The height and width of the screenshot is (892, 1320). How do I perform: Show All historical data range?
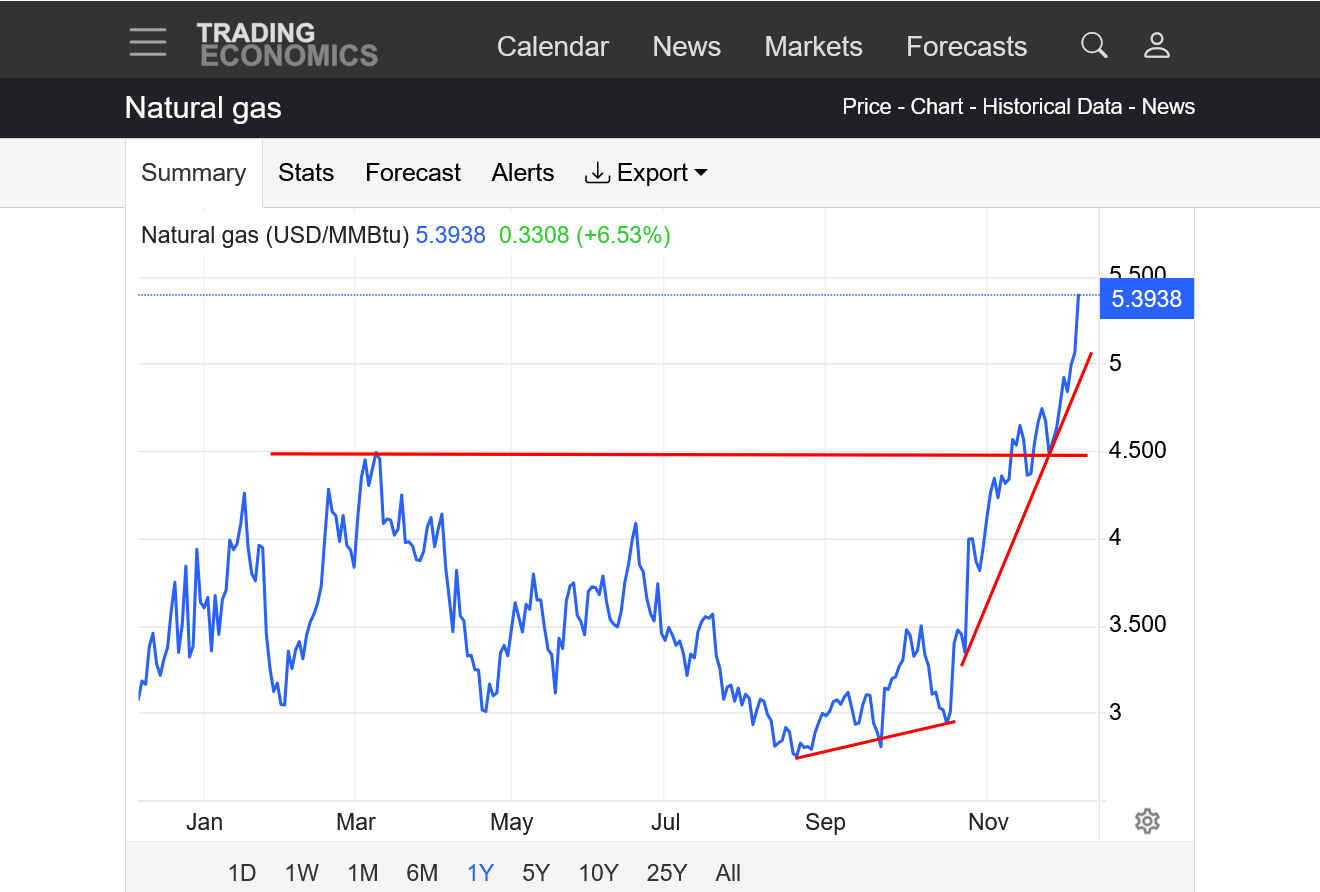(728, 873)
